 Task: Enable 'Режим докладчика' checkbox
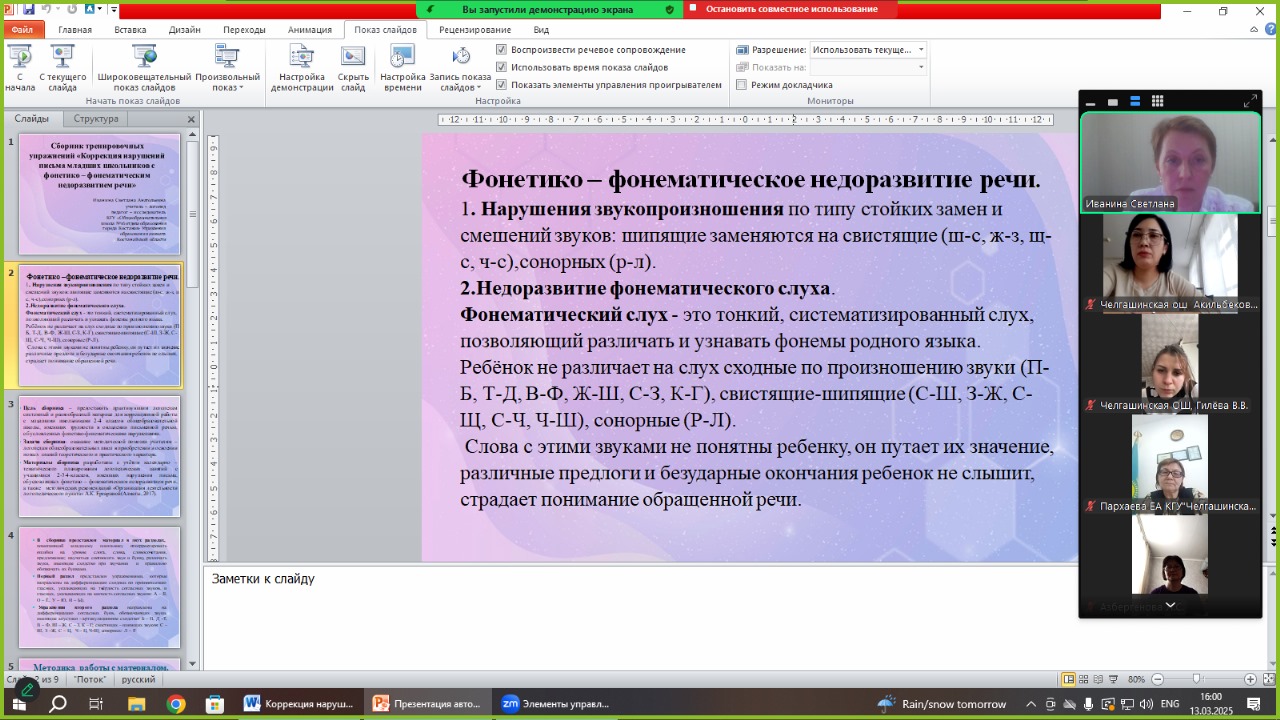pyautogui.click(x=741, y=85)
